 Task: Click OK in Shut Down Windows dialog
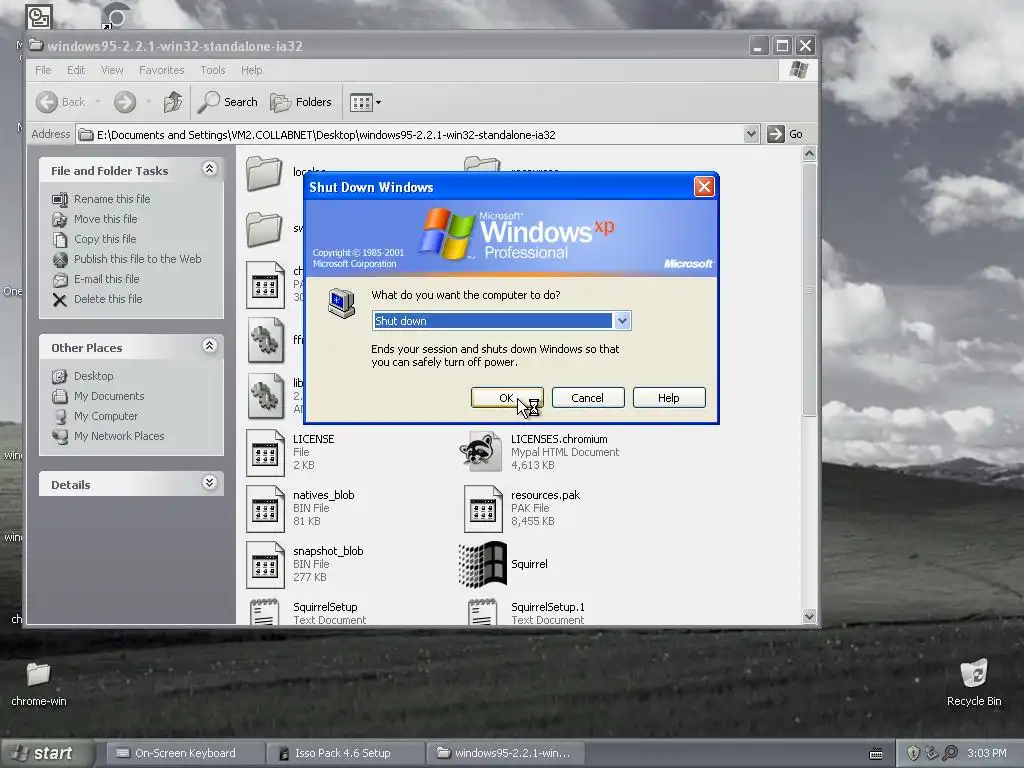pos(507,398)
